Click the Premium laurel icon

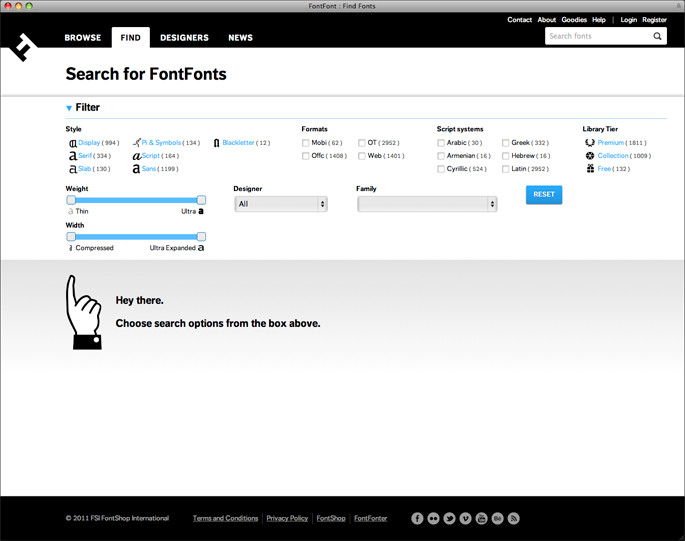pyautogui.click(x=590, y=142)
